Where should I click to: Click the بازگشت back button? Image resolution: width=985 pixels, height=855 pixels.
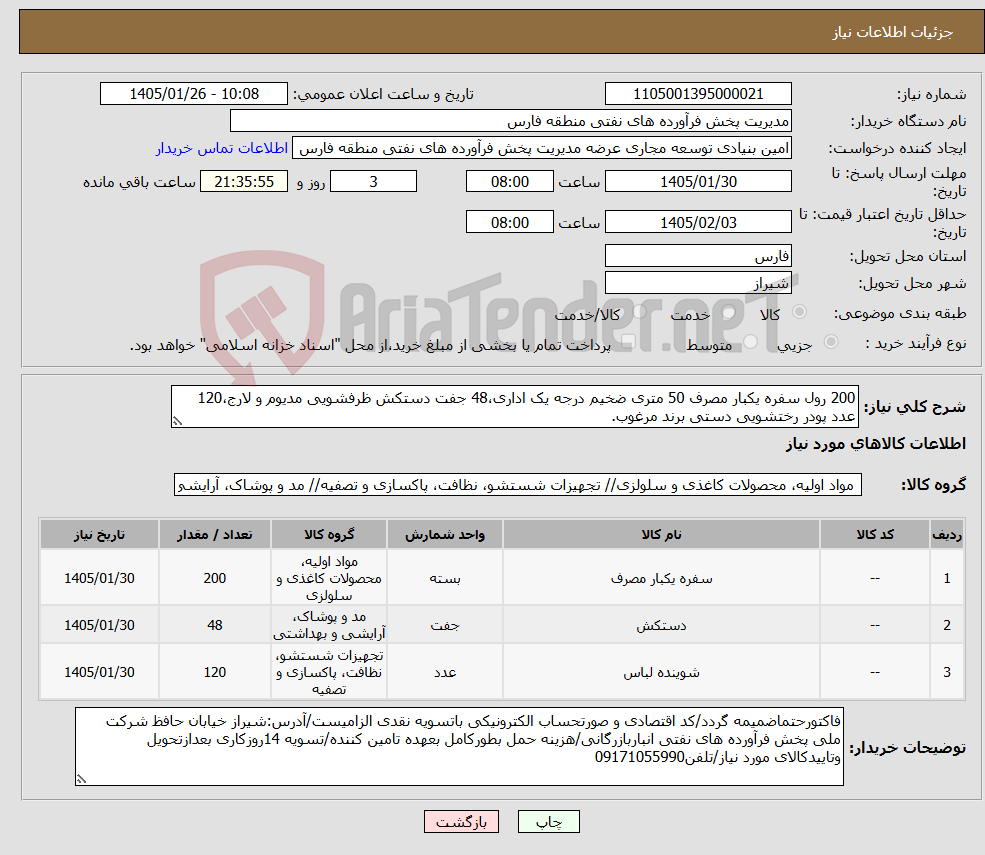461,822
